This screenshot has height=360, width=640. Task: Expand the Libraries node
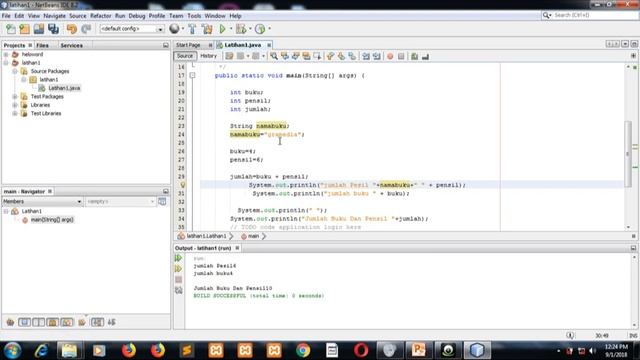click(x=15, y=105)
